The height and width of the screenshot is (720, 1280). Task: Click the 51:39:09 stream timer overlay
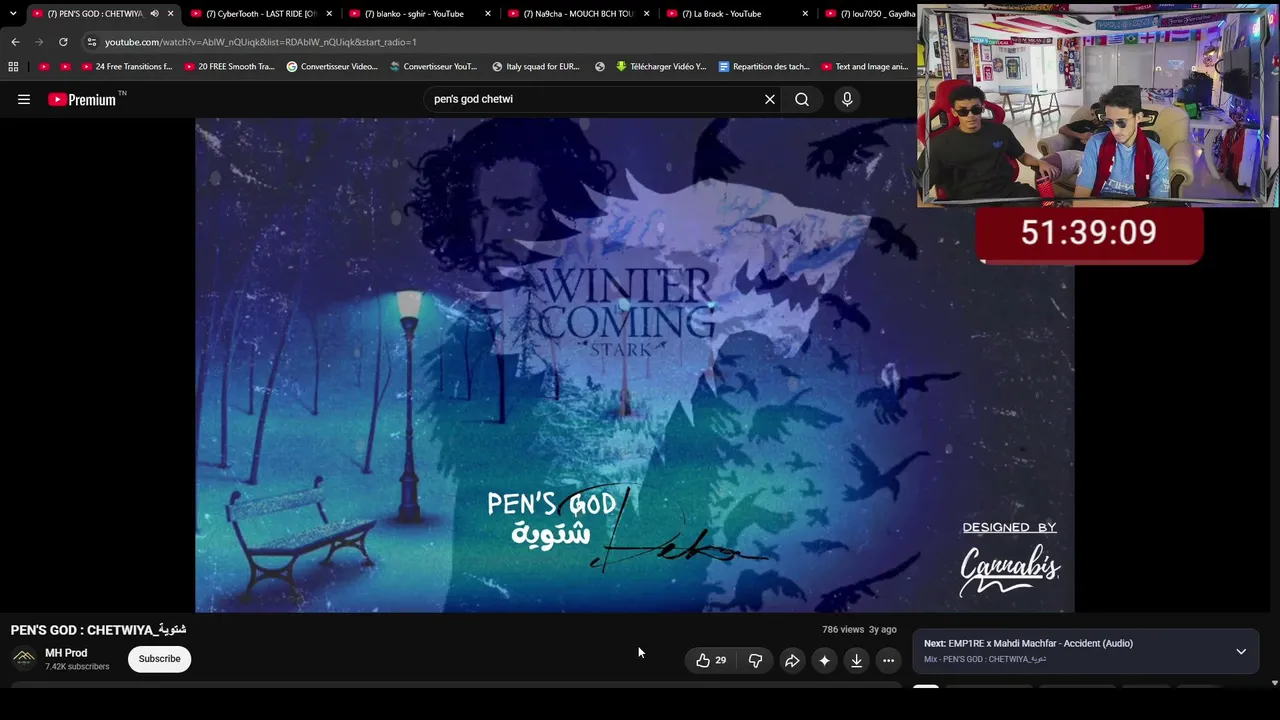[1089, 234]
